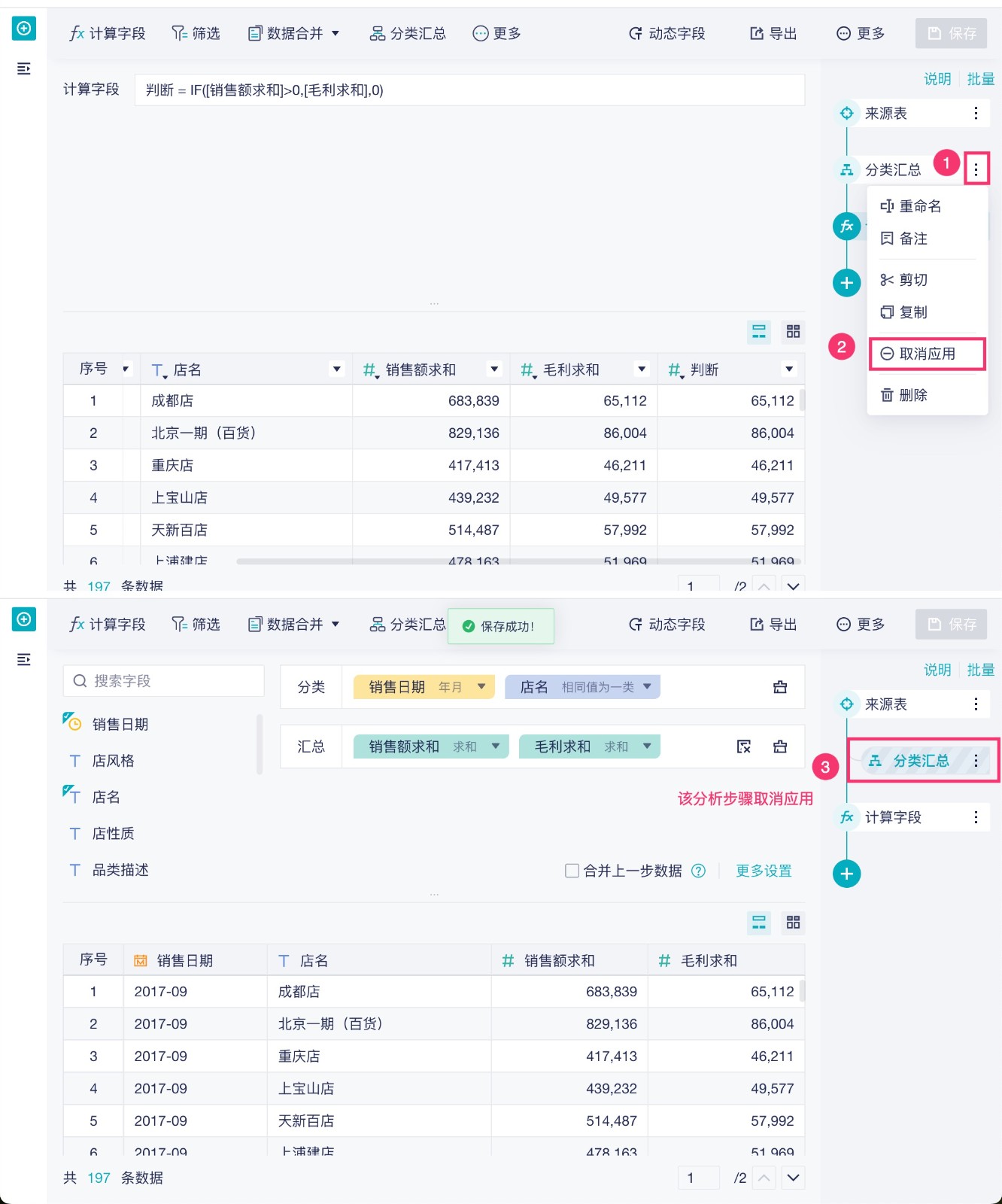Viewport: 1002px width, 1204px height.
Task: Choose 取消应用 from the context menu
Action: pos(927,354)
